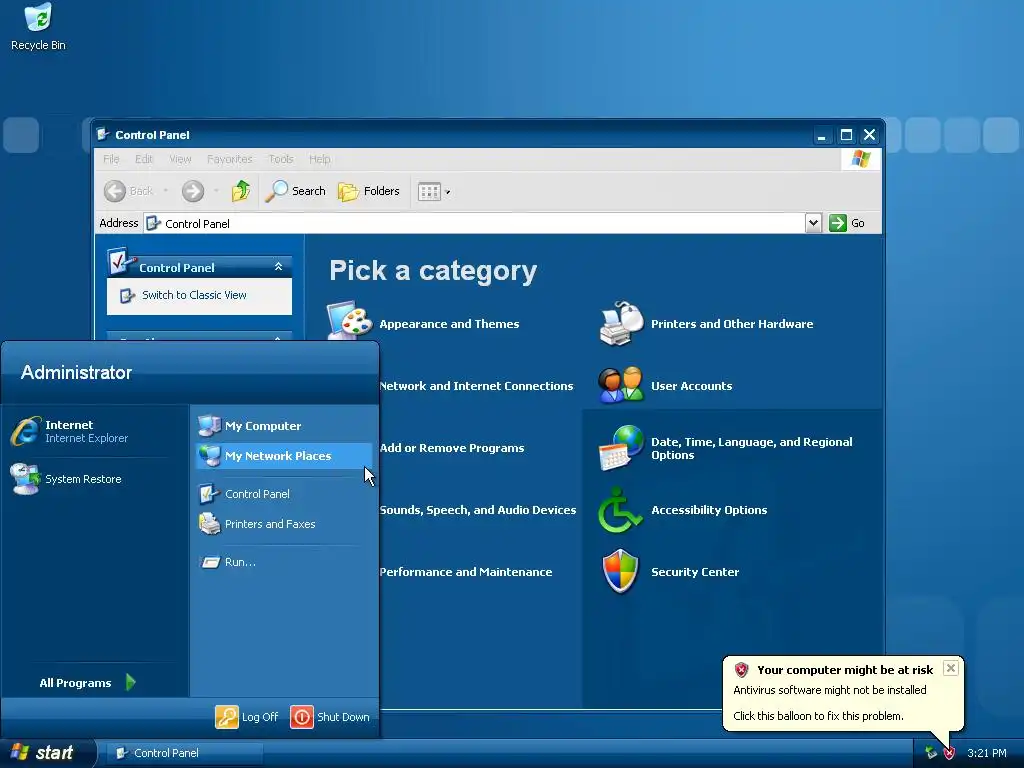Toggle the Folders pane button
Screen dimensions: 1024x768
pos(368,191)
